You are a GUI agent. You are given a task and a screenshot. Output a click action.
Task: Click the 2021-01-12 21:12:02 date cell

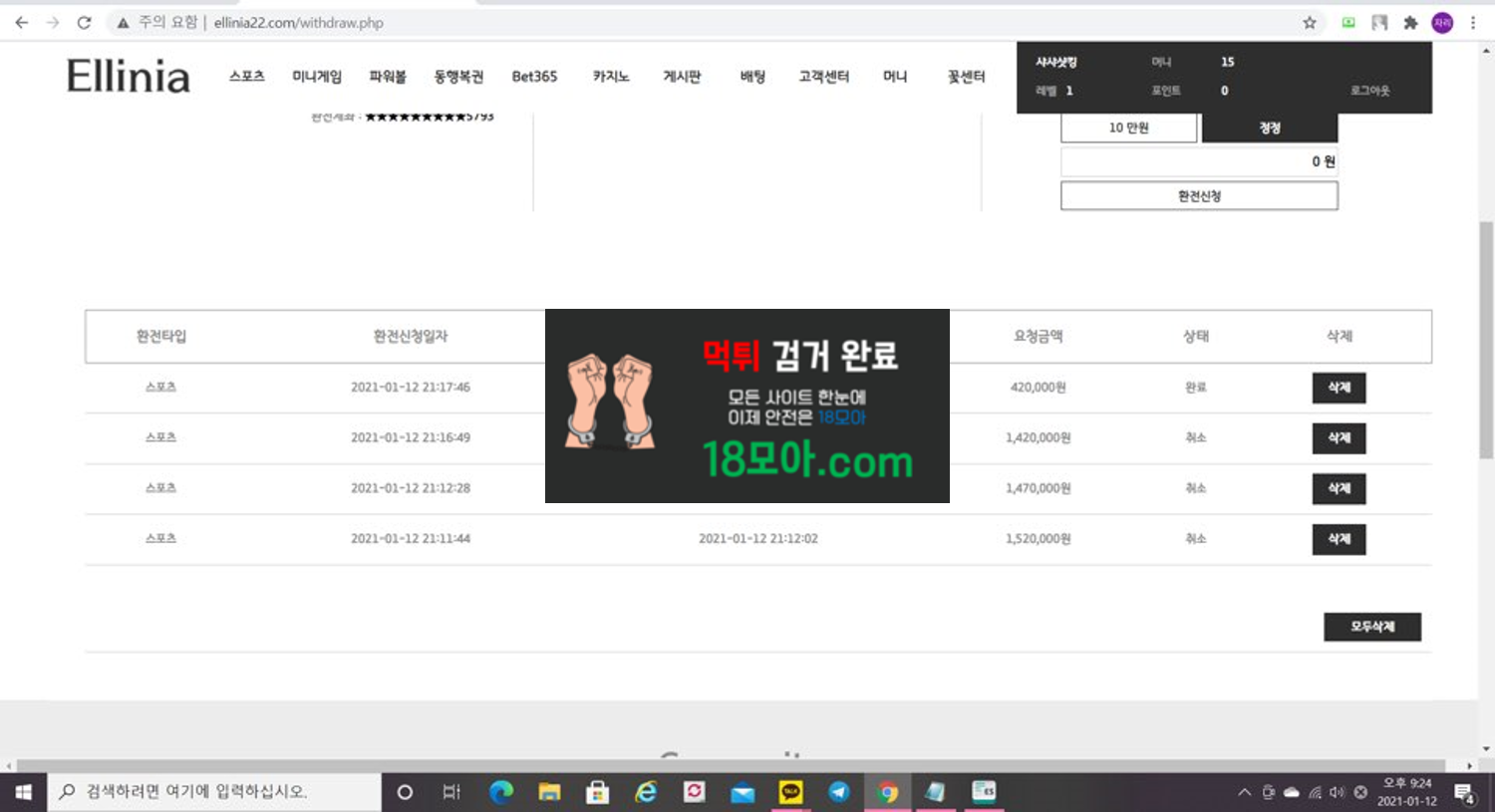[x=758, y=539]
